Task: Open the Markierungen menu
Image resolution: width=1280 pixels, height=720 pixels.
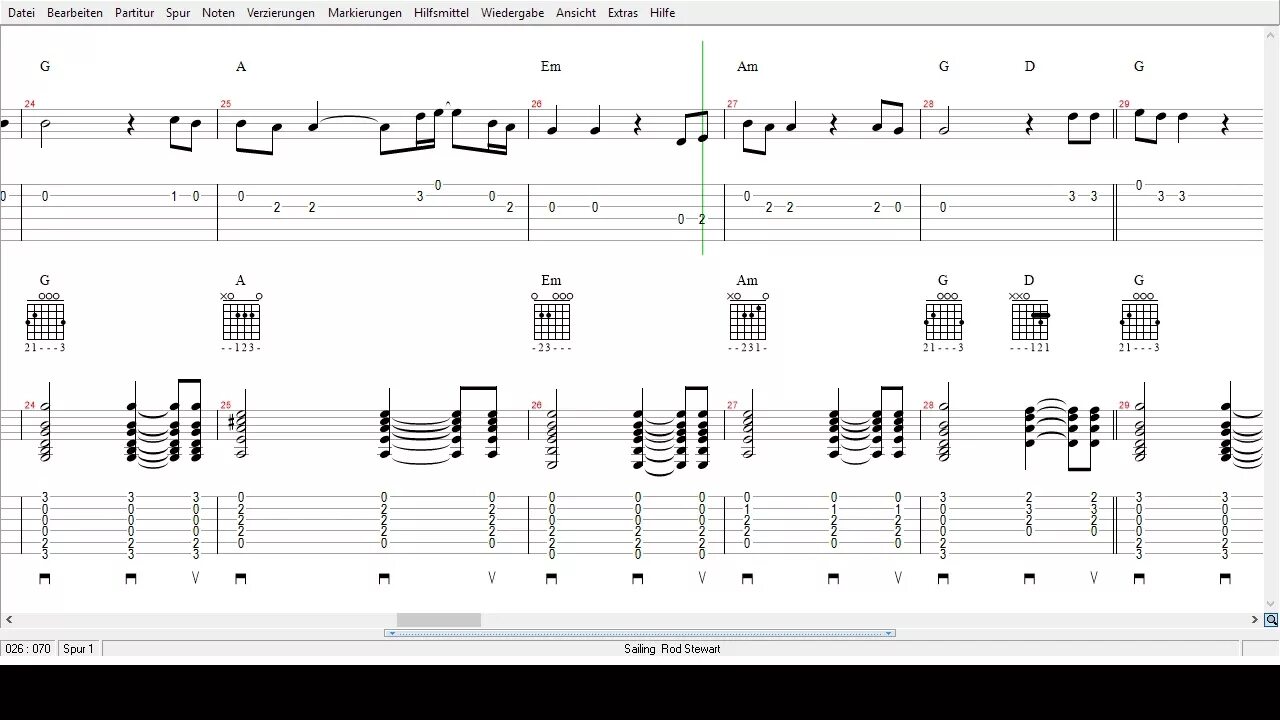Action: [x=365, y=13]
